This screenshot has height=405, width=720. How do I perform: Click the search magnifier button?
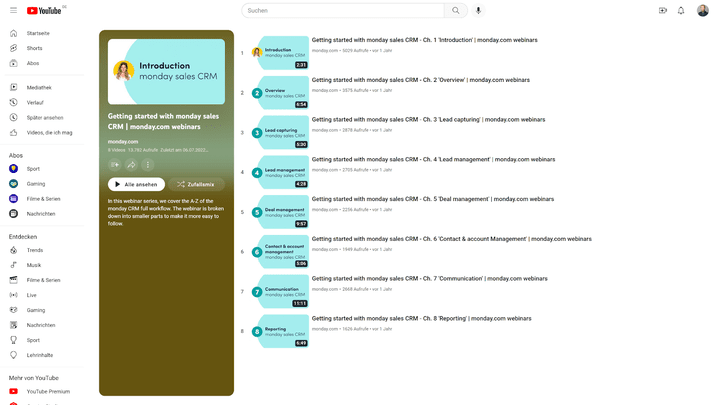coord(455,10)
